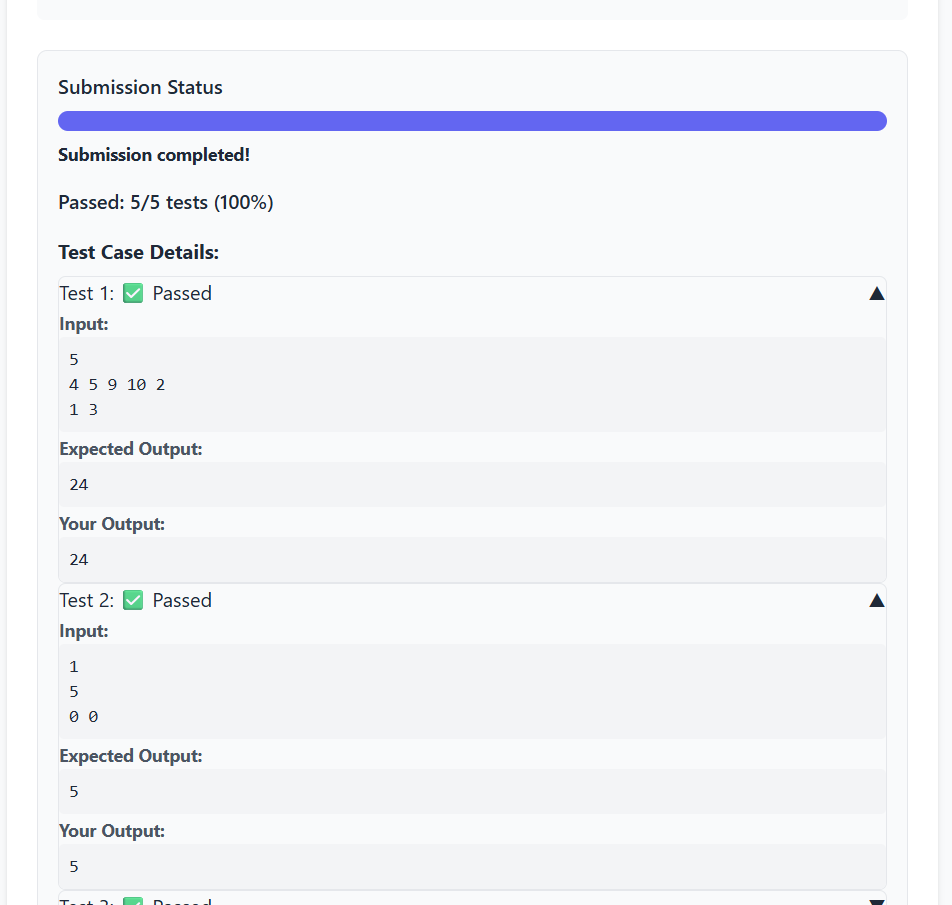
Task: Click the green checkmark beside Test 1
Action: 133,292
